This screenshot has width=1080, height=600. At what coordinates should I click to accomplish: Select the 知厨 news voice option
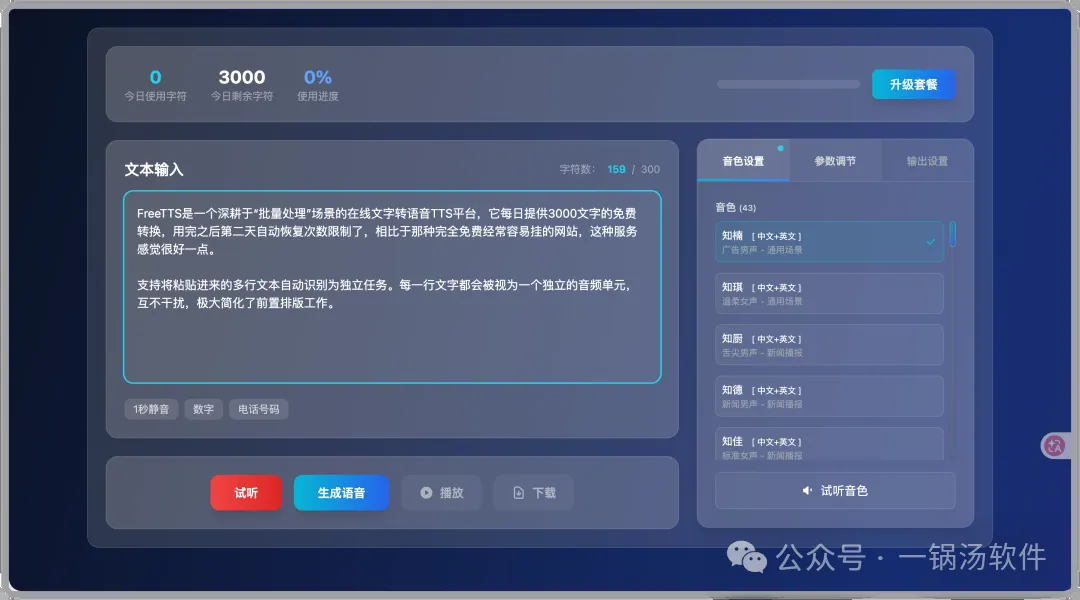click(829, 344)
